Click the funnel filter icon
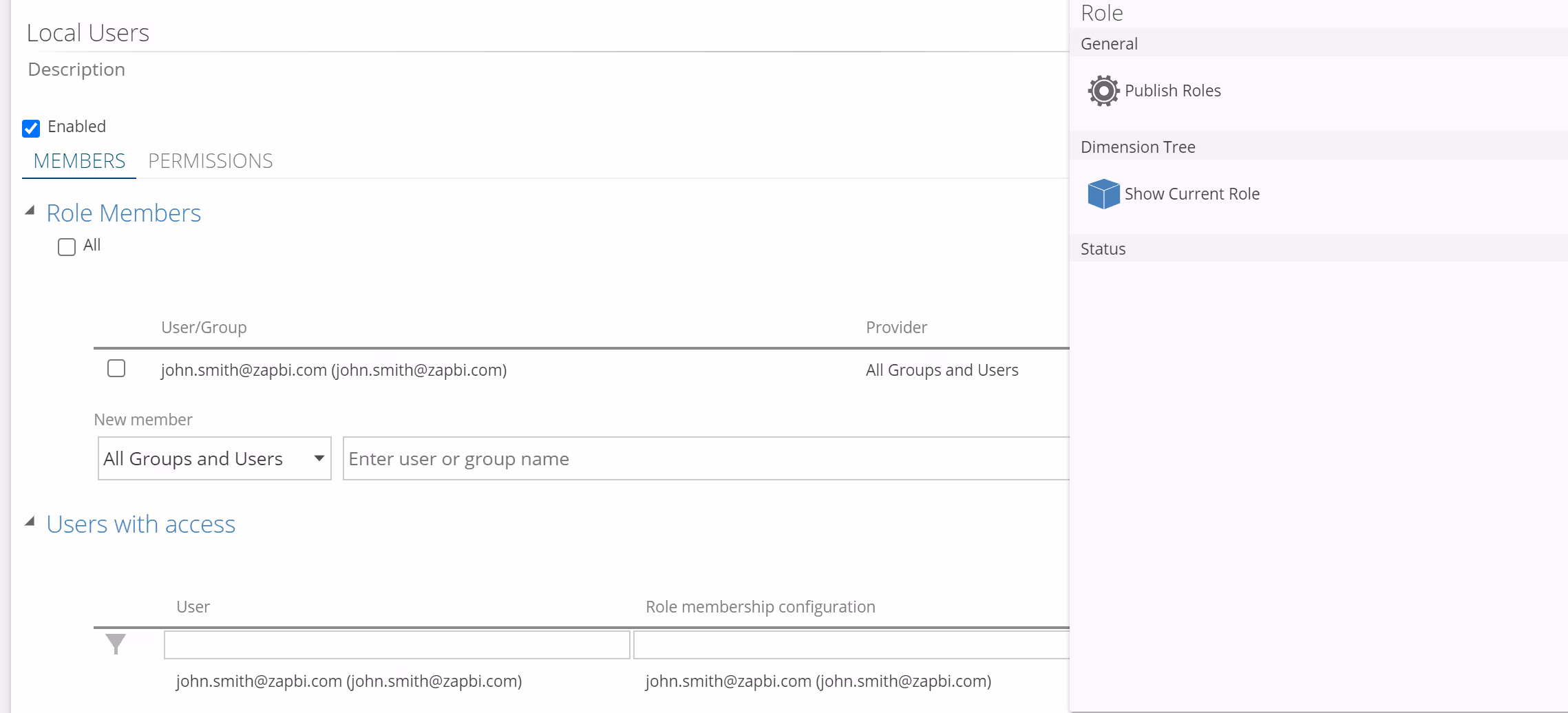Viewport: 1568px width, 713px height. point(116,644)
